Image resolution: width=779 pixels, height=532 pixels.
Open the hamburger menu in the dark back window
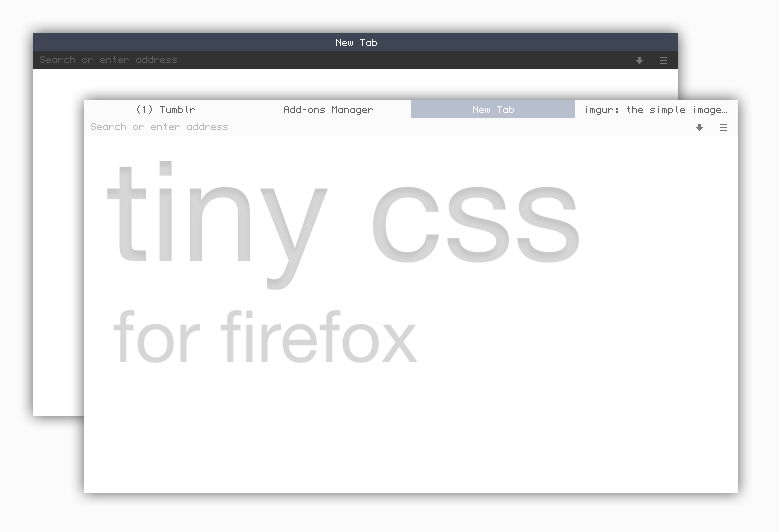(x=663, y=61)
